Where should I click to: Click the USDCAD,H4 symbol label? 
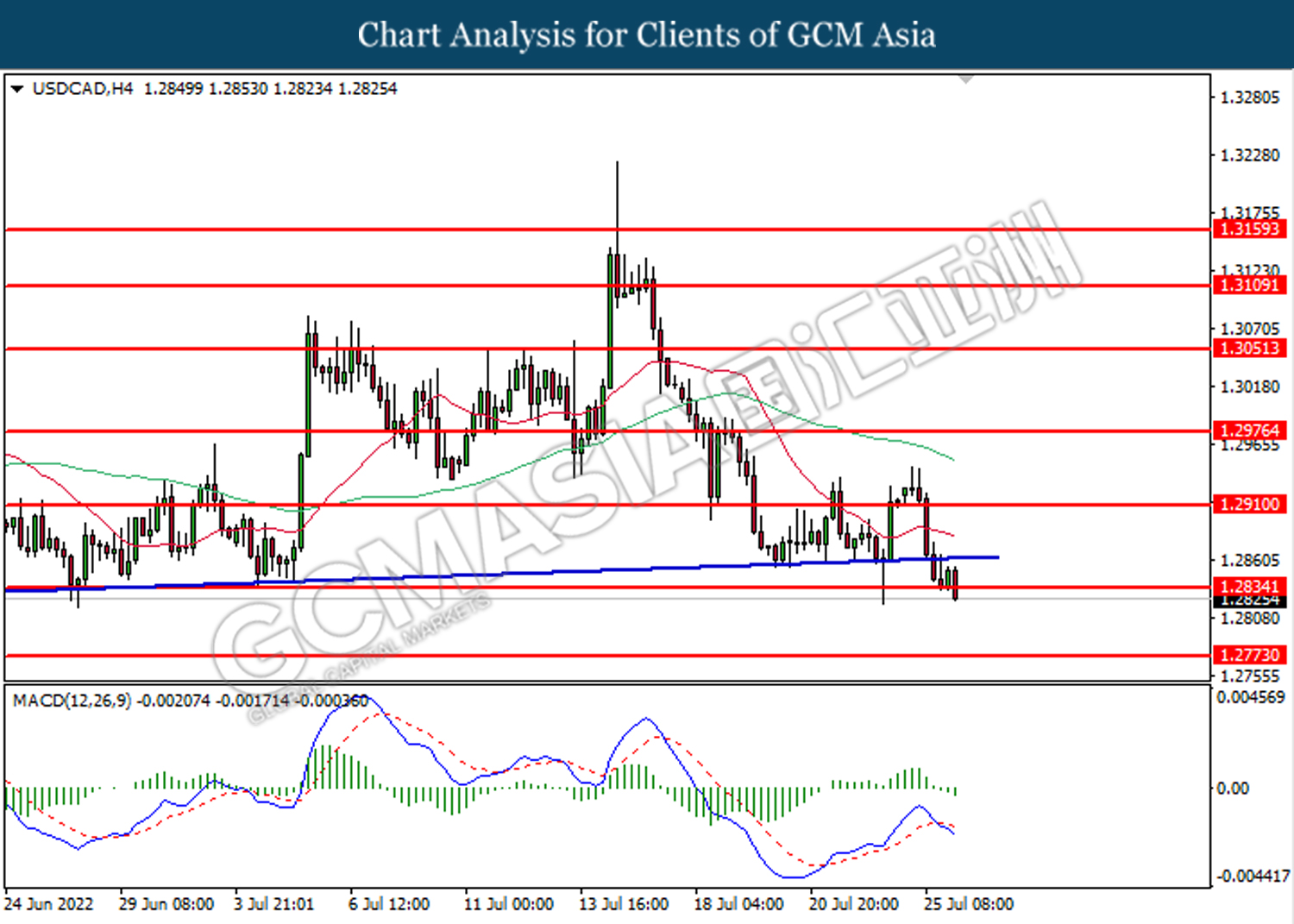coord(83,89)
